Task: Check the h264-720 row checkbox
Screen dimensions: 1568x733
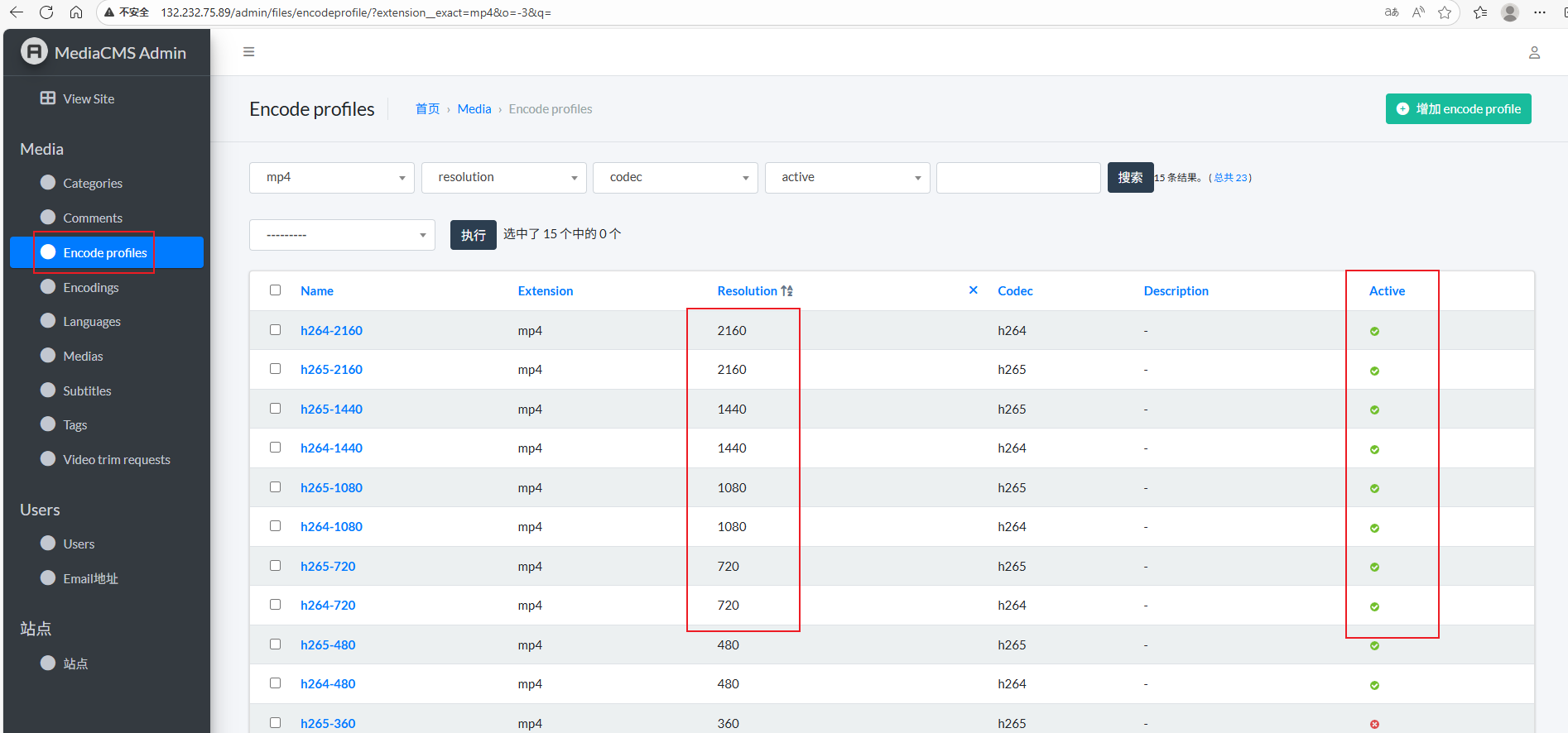Action: [x=275, y=604]
